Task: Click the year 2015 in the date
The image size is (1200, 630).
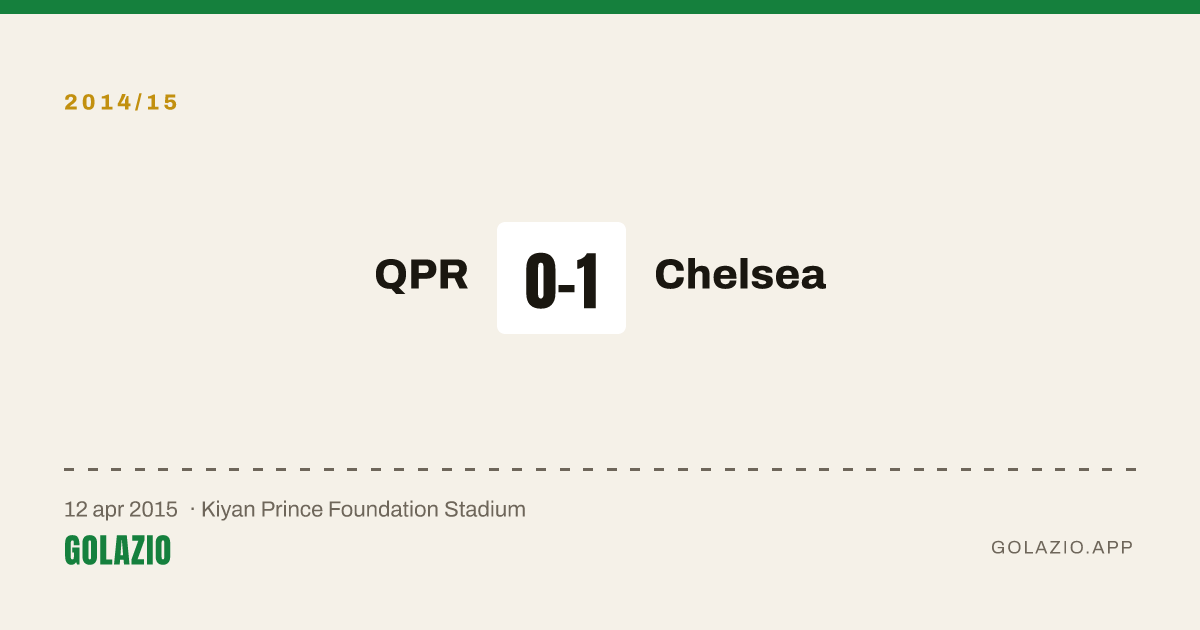Action: click(155, 509)
